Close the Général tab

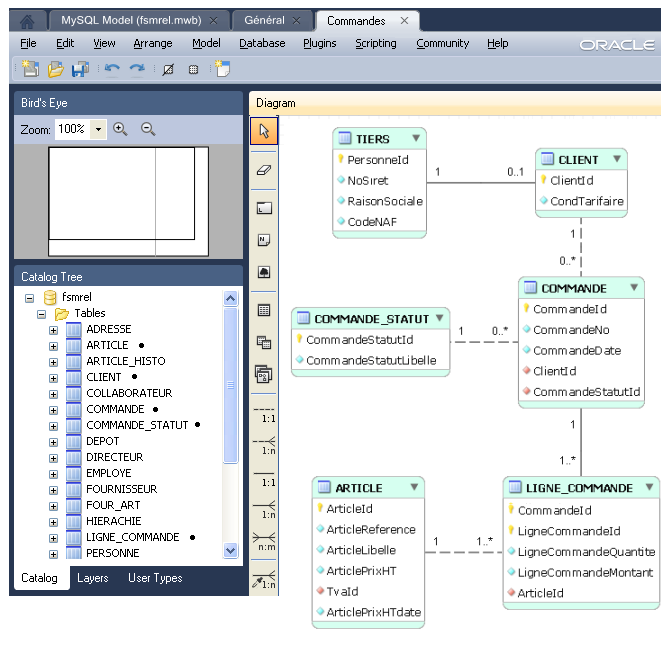click(x=300, y=21)
